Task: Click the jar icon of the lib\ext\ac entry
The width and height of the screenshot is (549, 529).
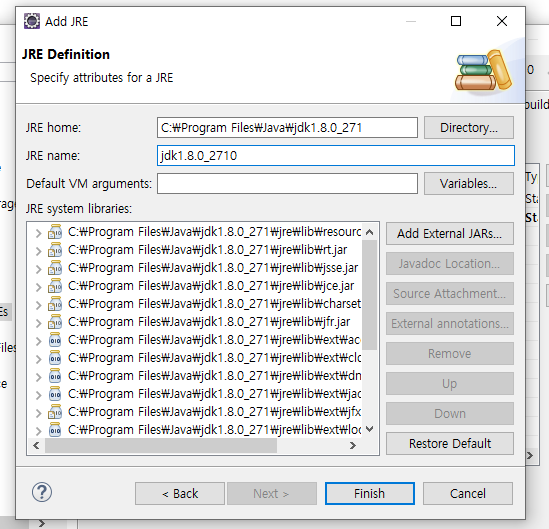Action: (x=55, y=340)
